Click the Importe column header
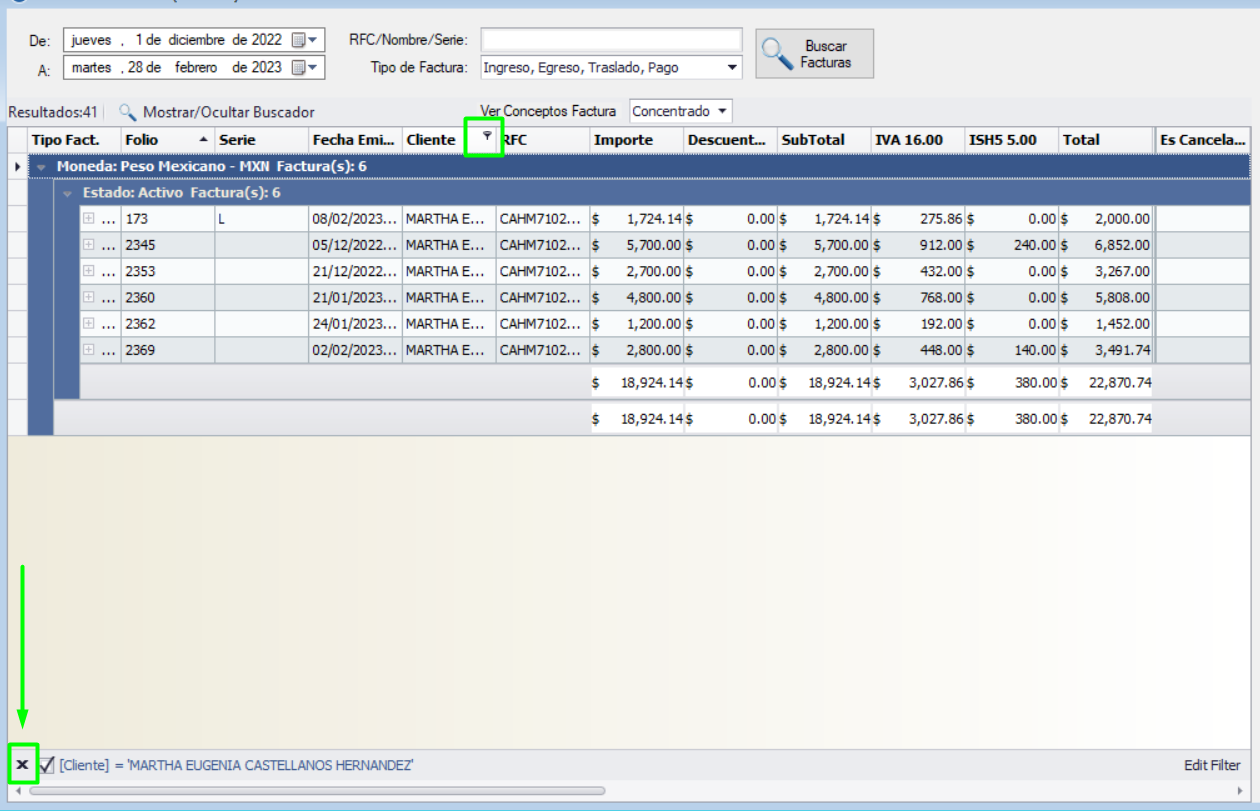 click(637, 140)
